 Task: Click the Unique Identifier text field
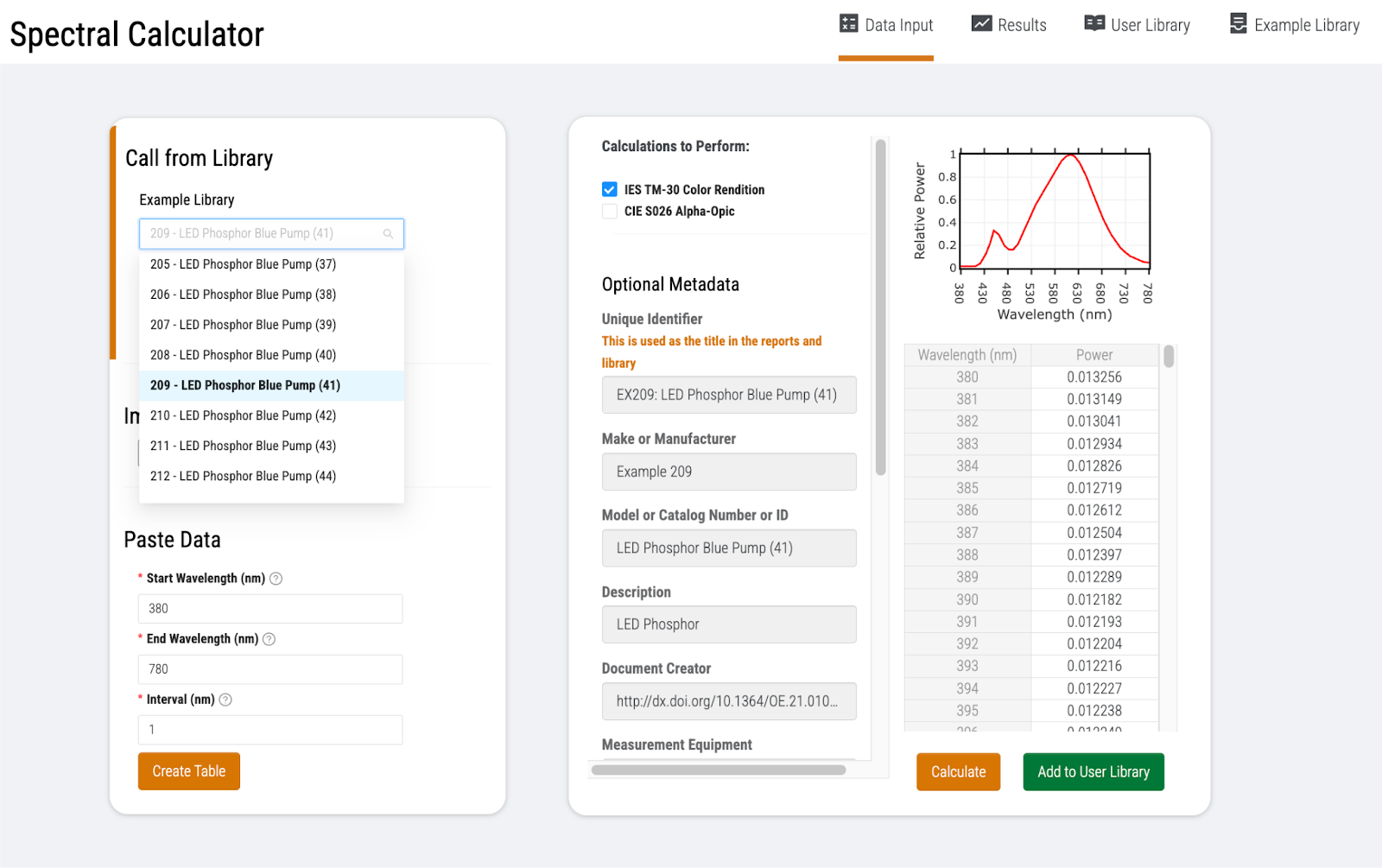pos(728,395)
